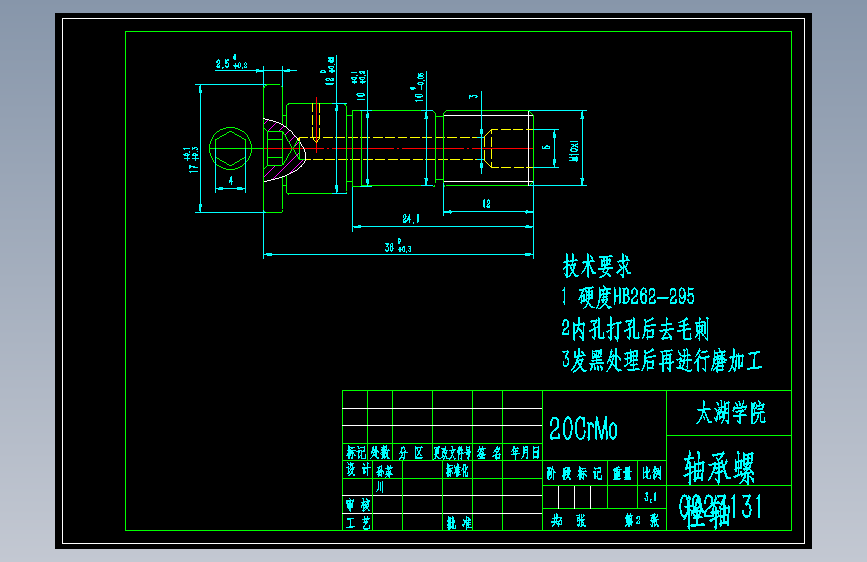
Task: Select the 年月日 header cell
Action: (x=523, y=452)
